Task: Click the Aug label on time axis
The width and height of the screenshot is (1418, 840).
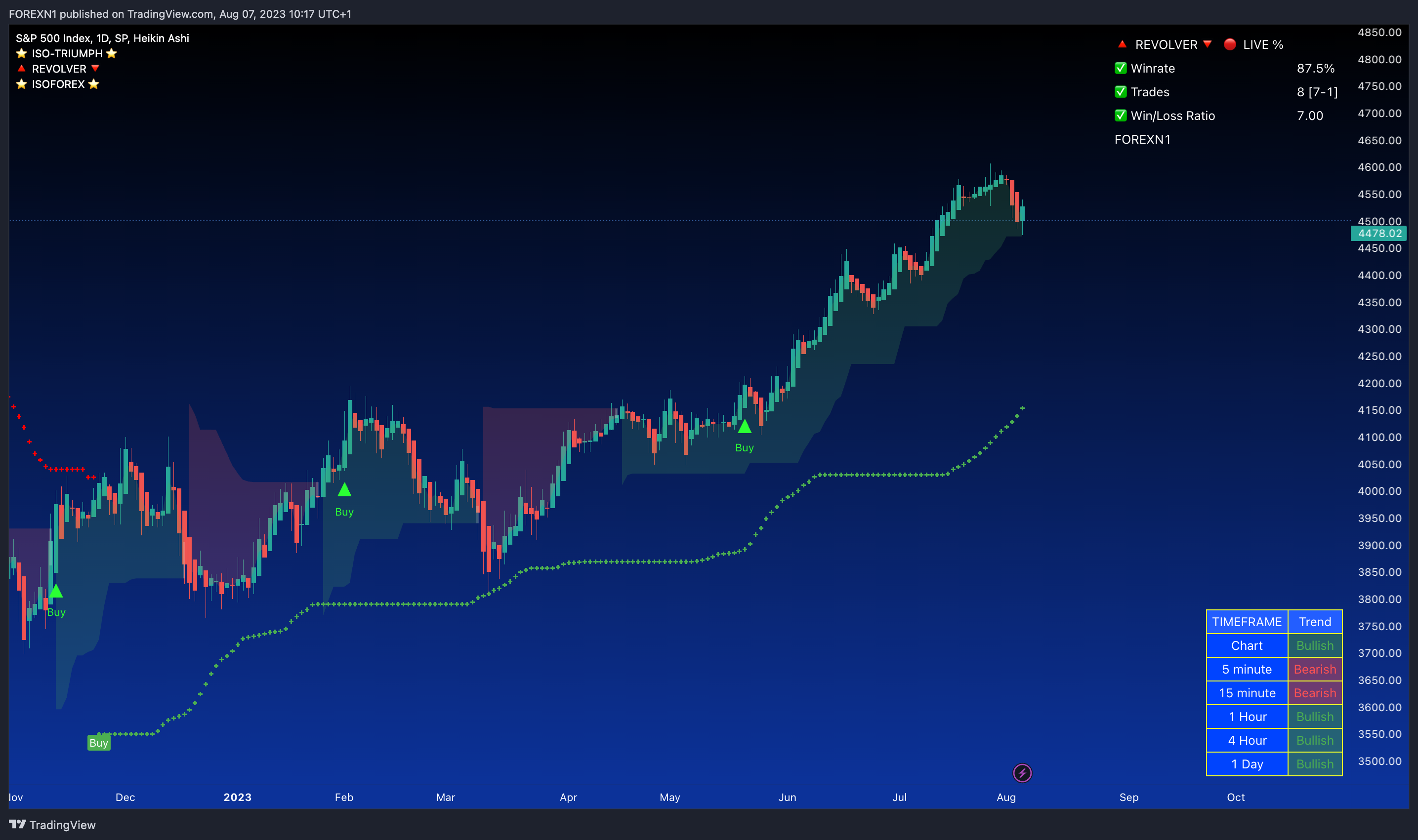Action: [x=1006, y=797]
